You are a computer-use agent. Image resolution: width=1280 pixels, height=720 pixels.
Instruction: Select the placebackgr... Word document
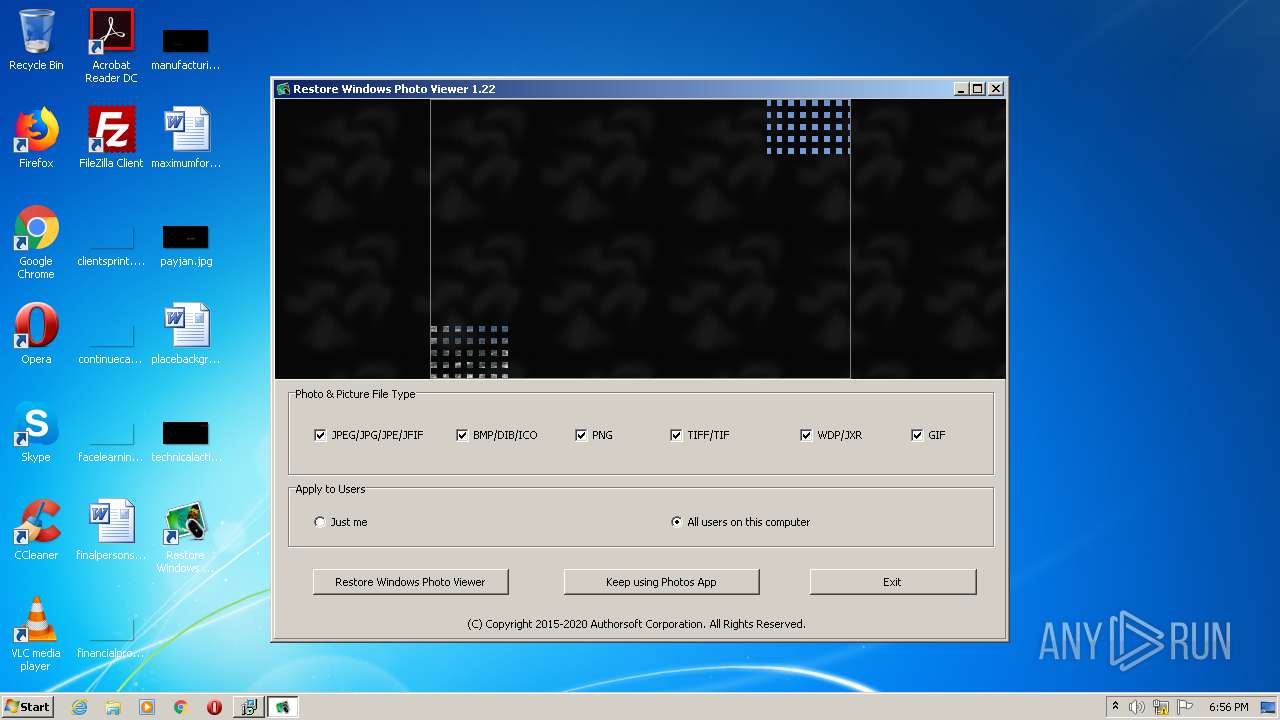(185, 334)
